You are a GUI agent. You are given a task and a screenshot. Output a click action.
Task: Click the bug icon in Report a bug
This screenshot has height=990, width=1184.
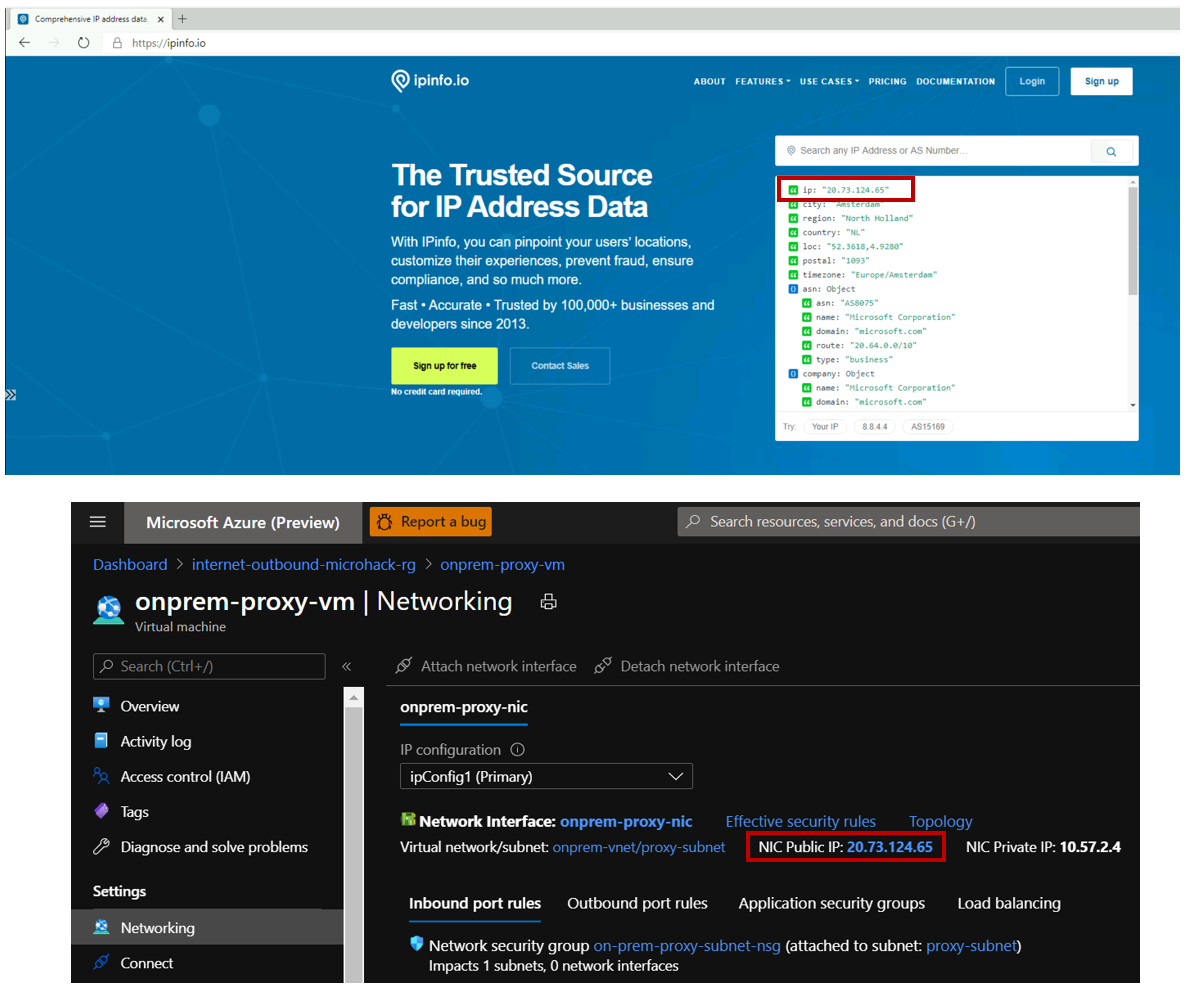tap(384, 522)
